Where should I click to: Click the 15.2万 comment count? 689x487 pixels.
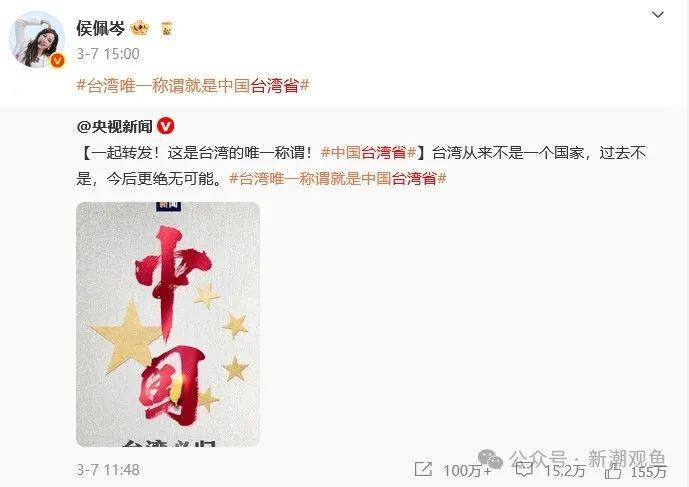click(x=565, y=471)
